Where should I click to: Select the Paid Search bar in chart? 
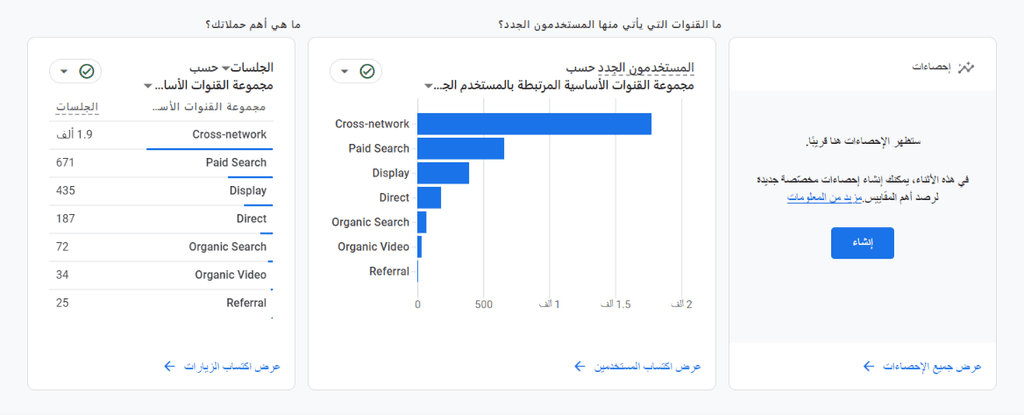(x=460, y=148)
